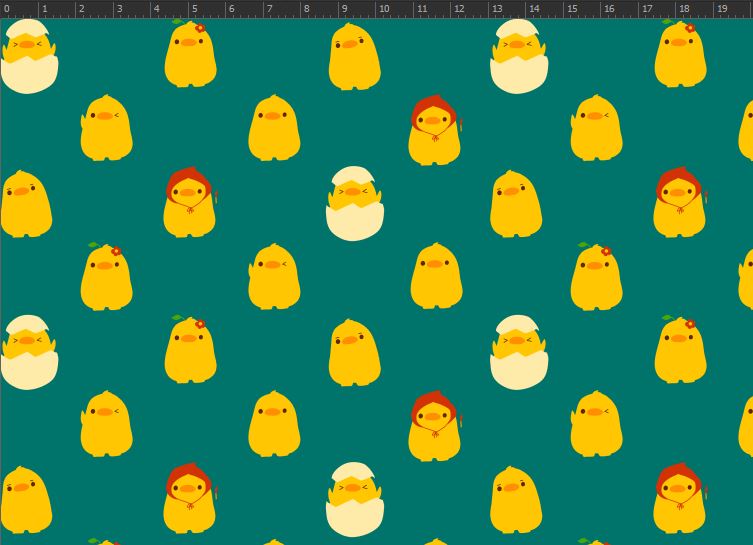Select the ruler number 17
Screen dimensions: 753x545
pyautogui.click(x=647, y=9)
